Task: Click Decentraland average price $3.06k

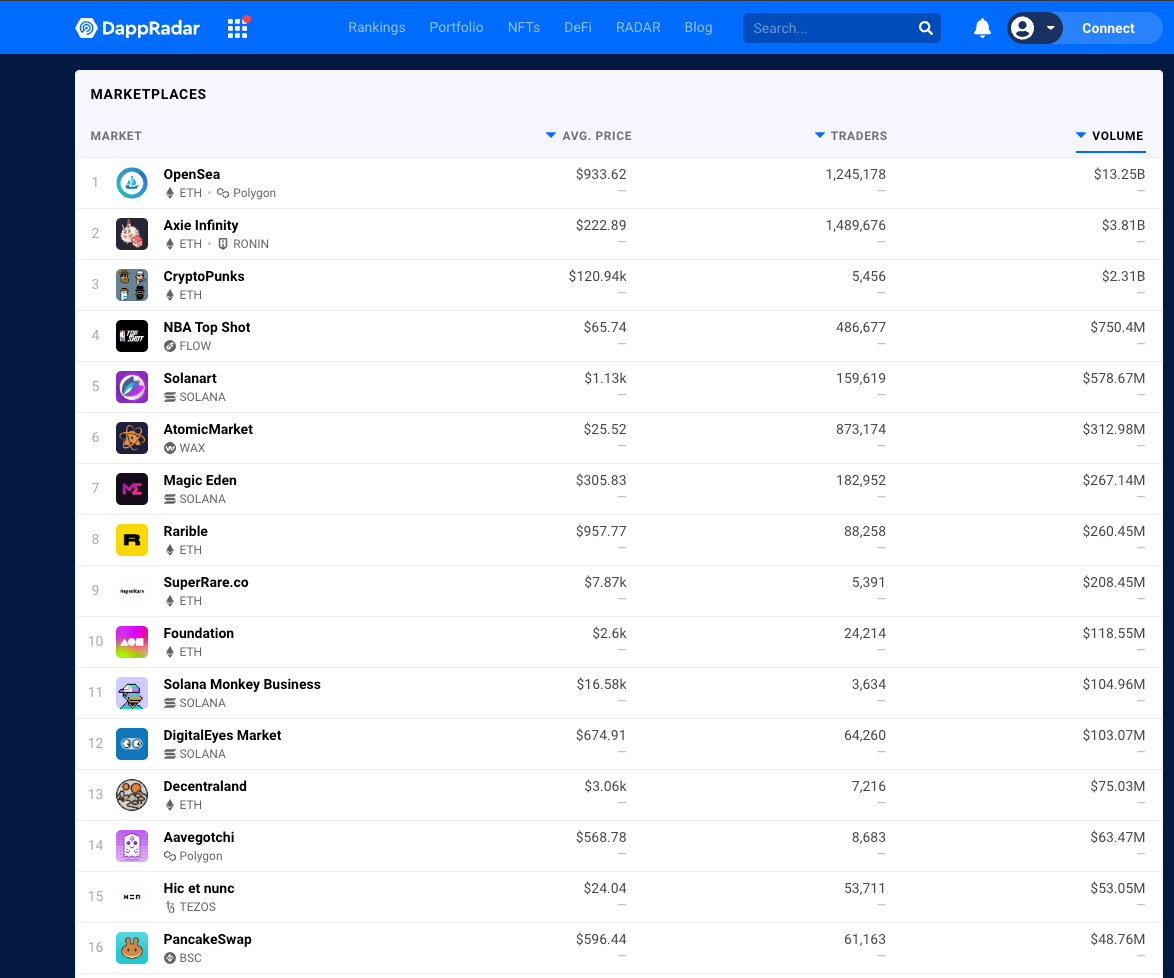Action: (605, 786)
